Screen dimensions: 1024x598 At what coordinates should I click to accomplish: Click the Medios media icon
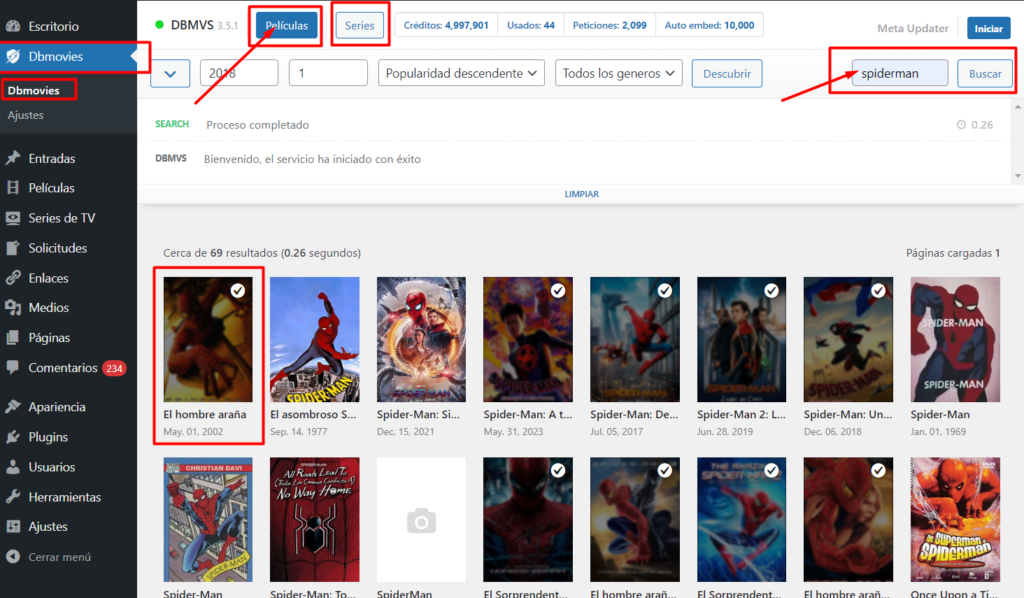[x=13, y=307]
